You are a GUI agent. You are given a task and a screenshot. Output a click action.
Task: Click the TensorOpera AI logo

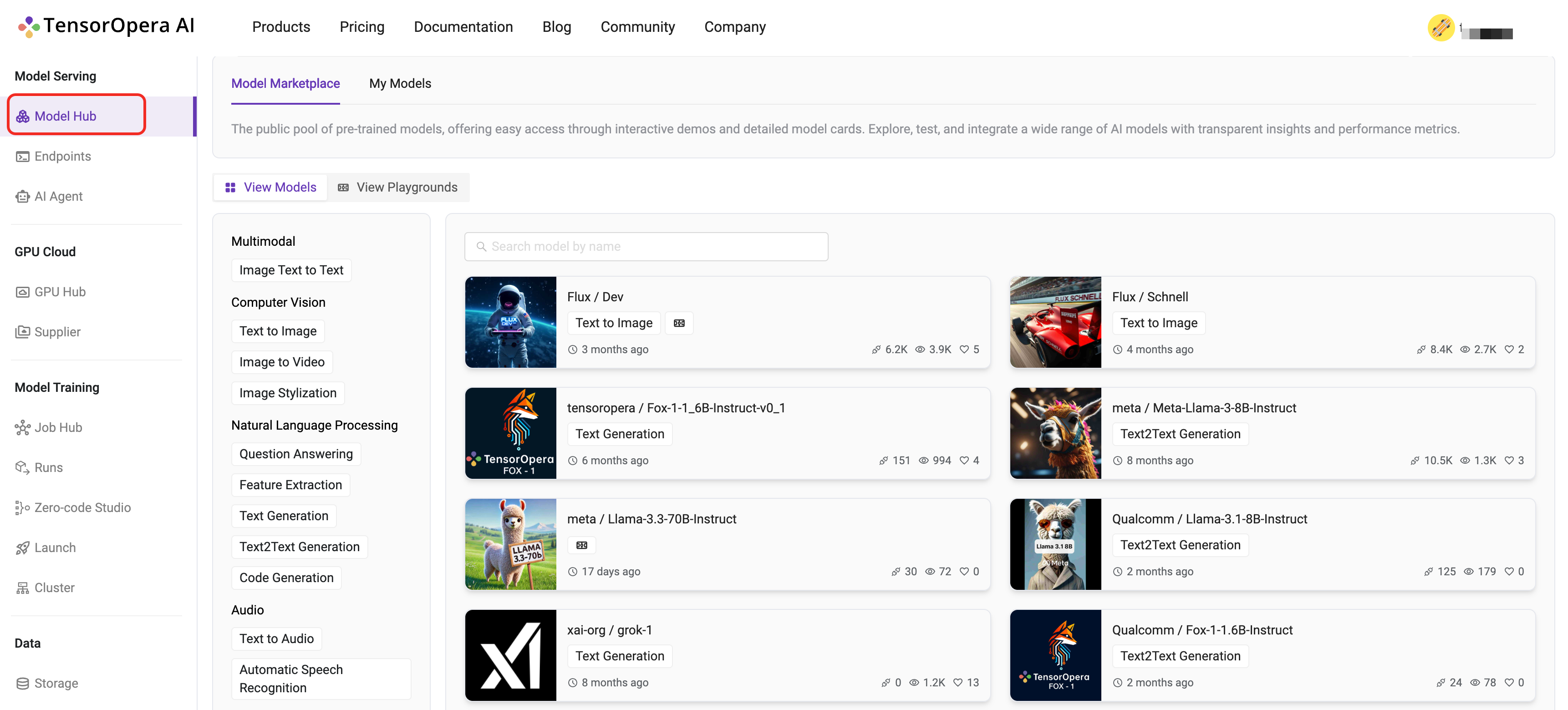[x=106, y=26]
